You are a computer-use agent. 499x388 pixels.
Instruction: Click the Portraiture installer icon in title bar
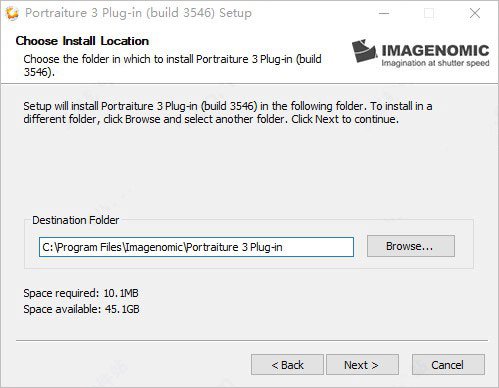click(x=12, y=13)
